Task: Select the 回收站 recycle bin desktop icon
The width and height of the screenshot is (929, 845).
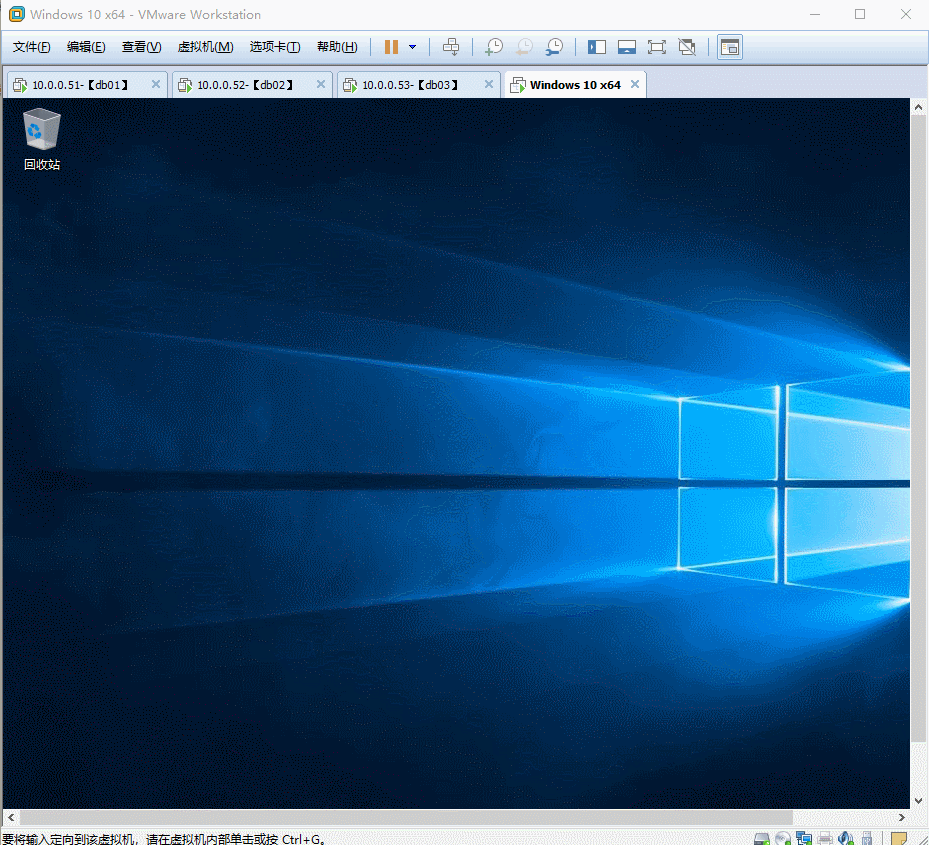Action: click(41, 140)
